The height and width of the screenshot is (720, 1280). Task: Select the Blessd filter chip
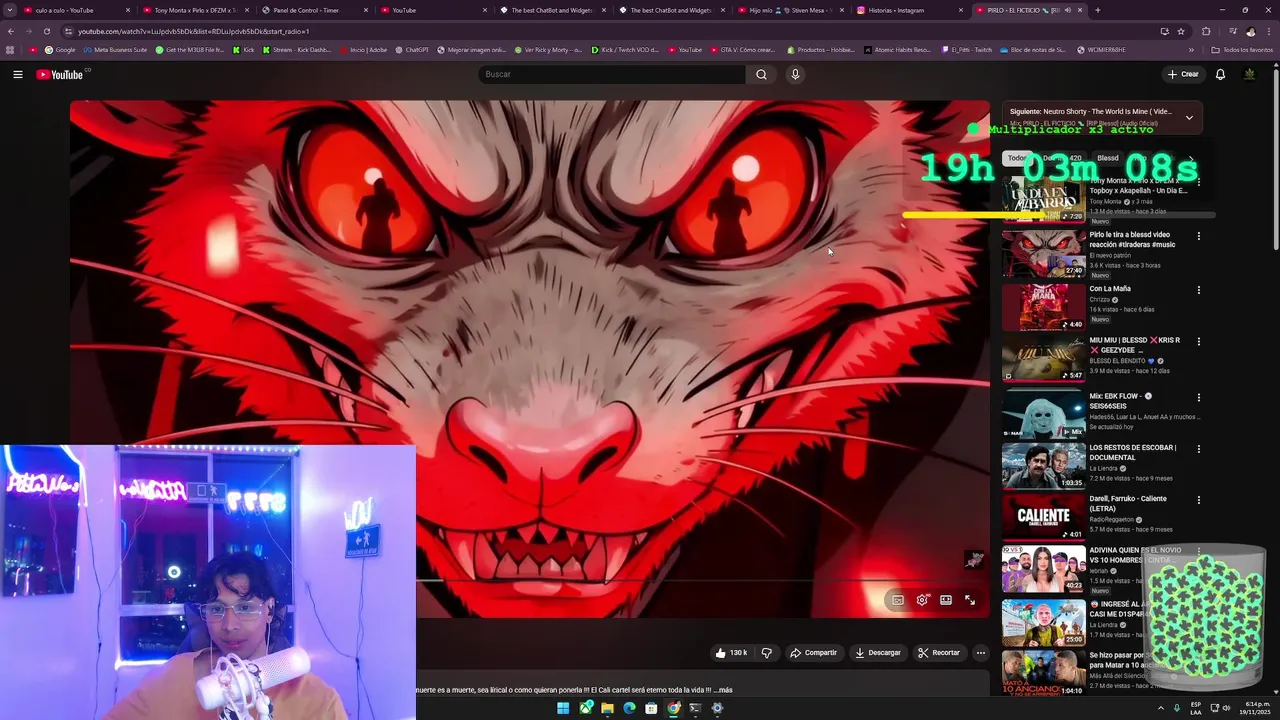click(1108, 158)
